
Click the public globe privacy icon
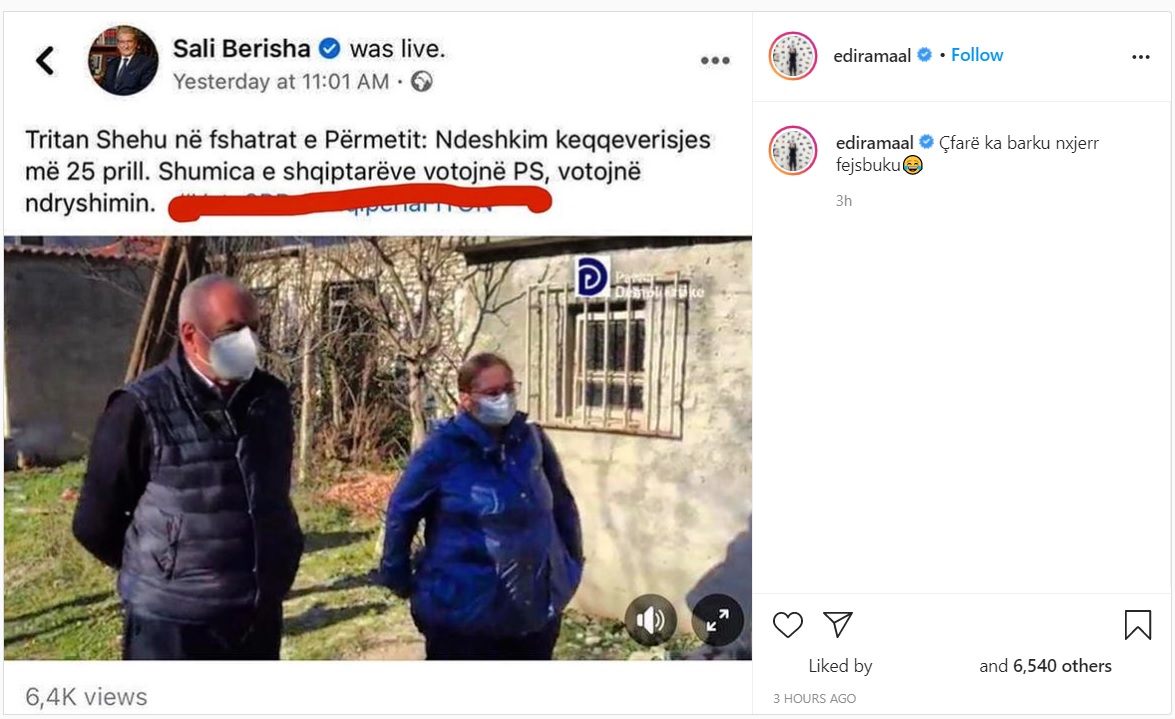(422, 81)
